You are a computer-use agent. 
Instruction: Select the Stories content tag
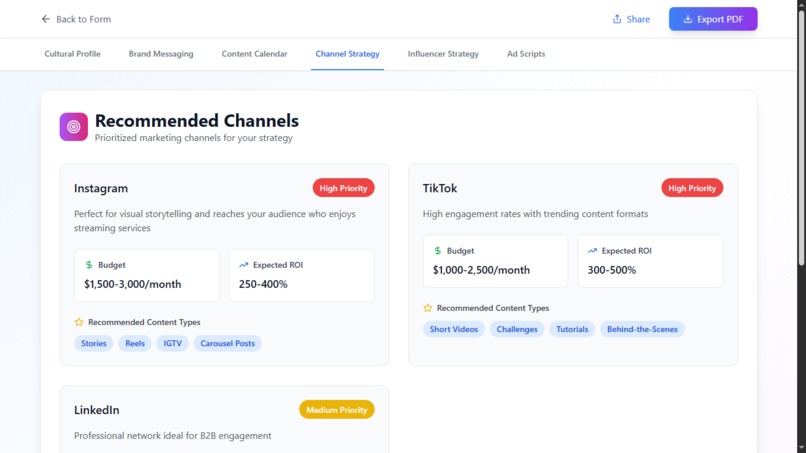94,343
